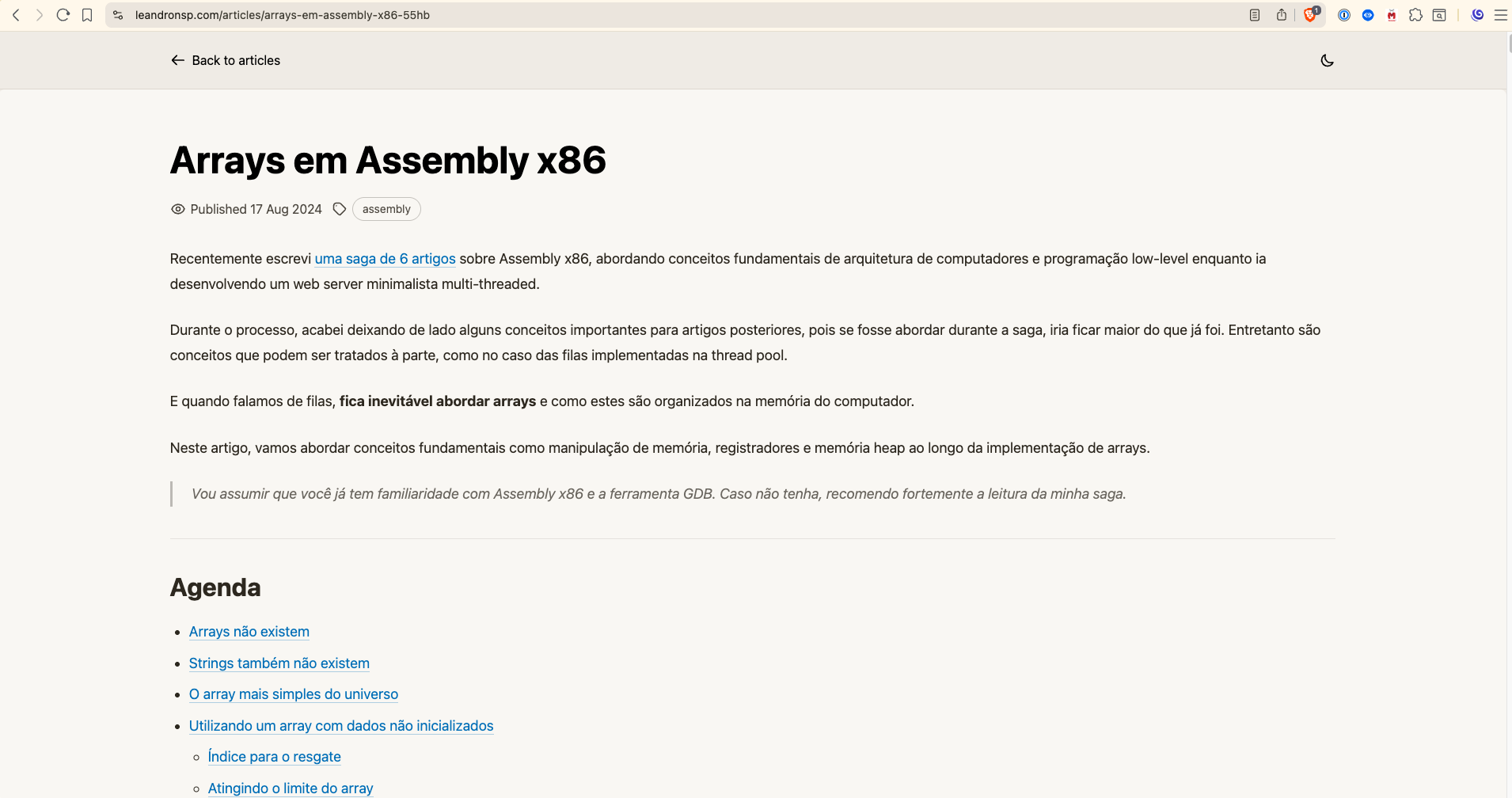Open site settings icon in the address bar

point(119,15)
